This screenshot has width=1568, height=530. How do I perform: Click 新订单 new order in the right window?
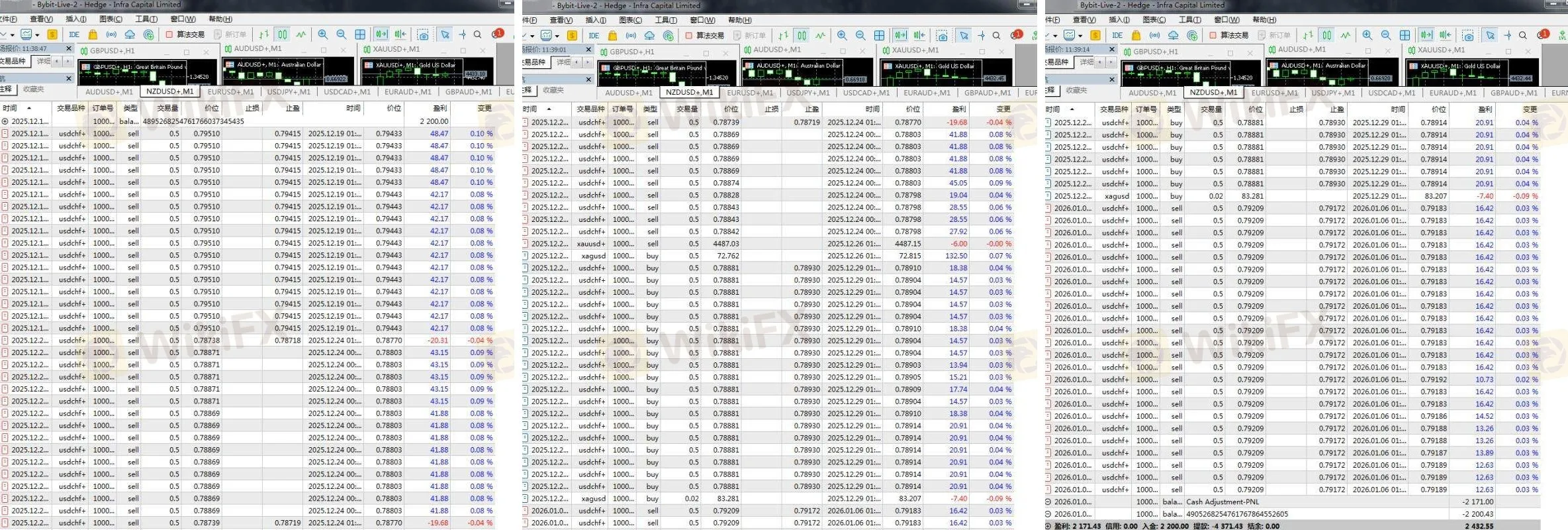[x=1274, y=35]
